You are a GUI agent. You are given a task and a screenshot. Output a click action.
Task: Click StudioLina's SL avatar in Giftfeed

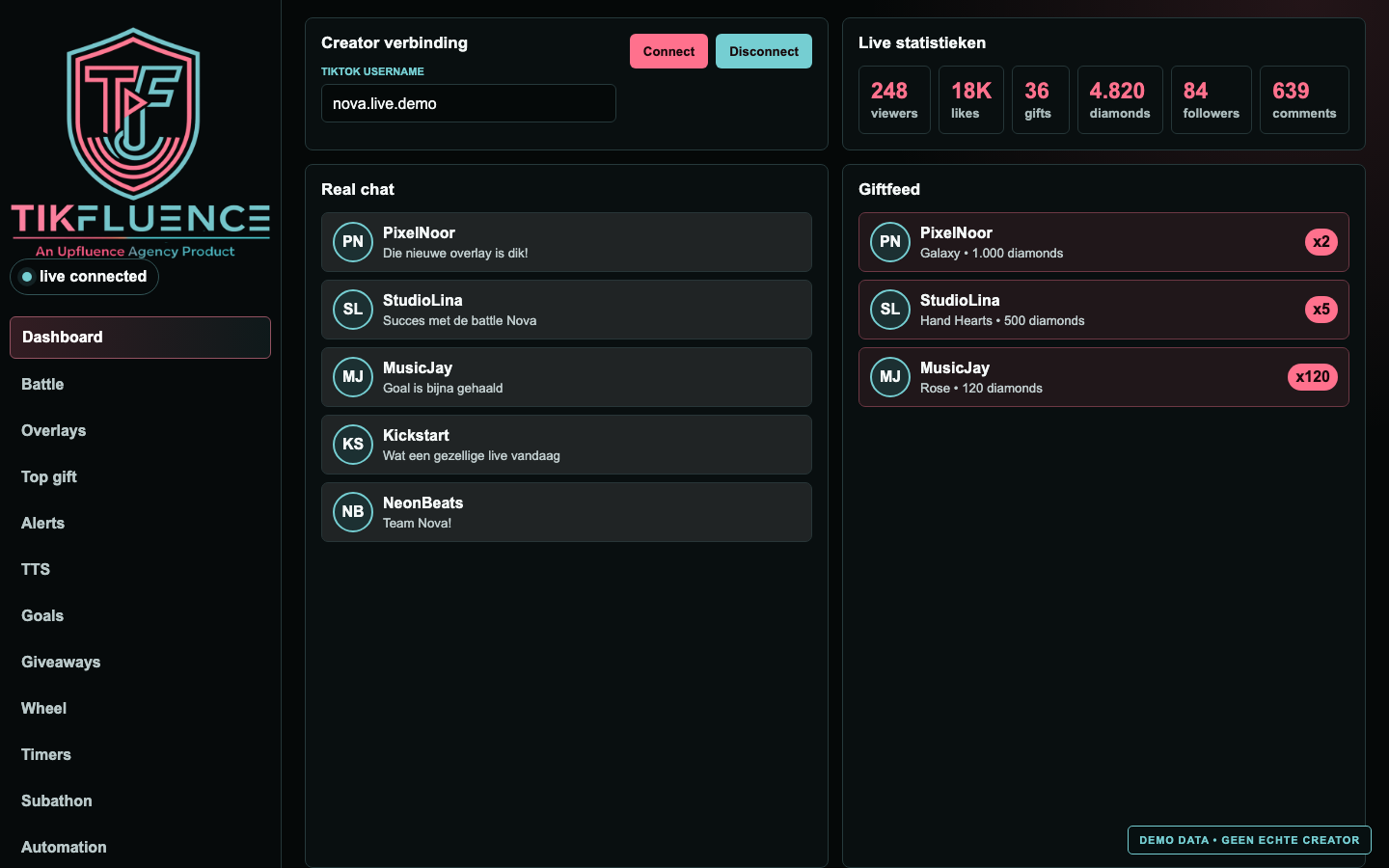890,310
